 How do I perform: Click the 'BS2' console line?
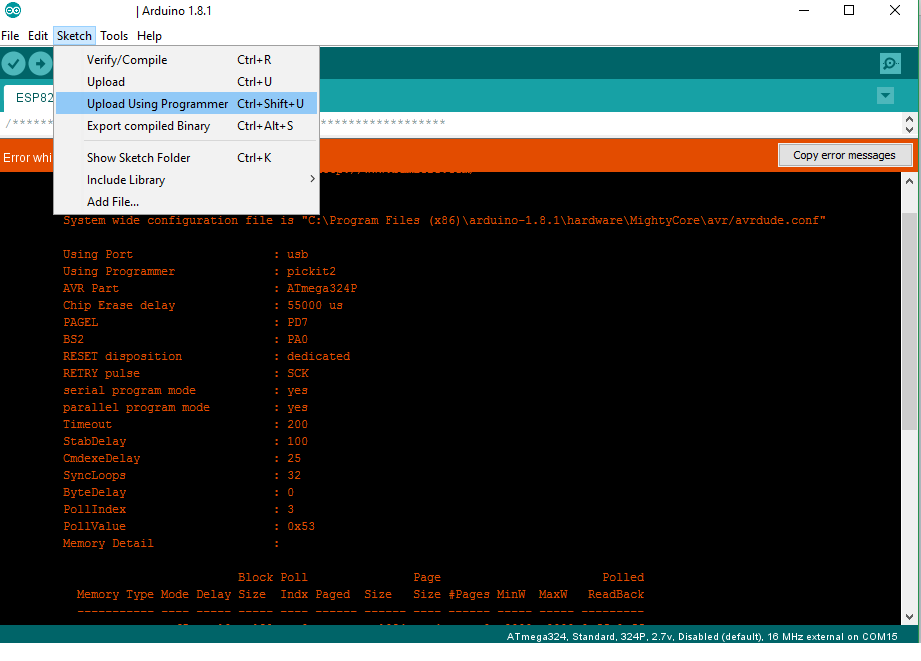click(x=185, y=340)
